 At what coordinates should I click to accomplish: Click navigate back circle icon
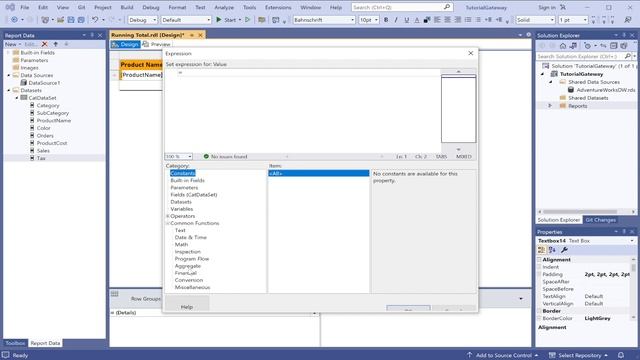14,20
